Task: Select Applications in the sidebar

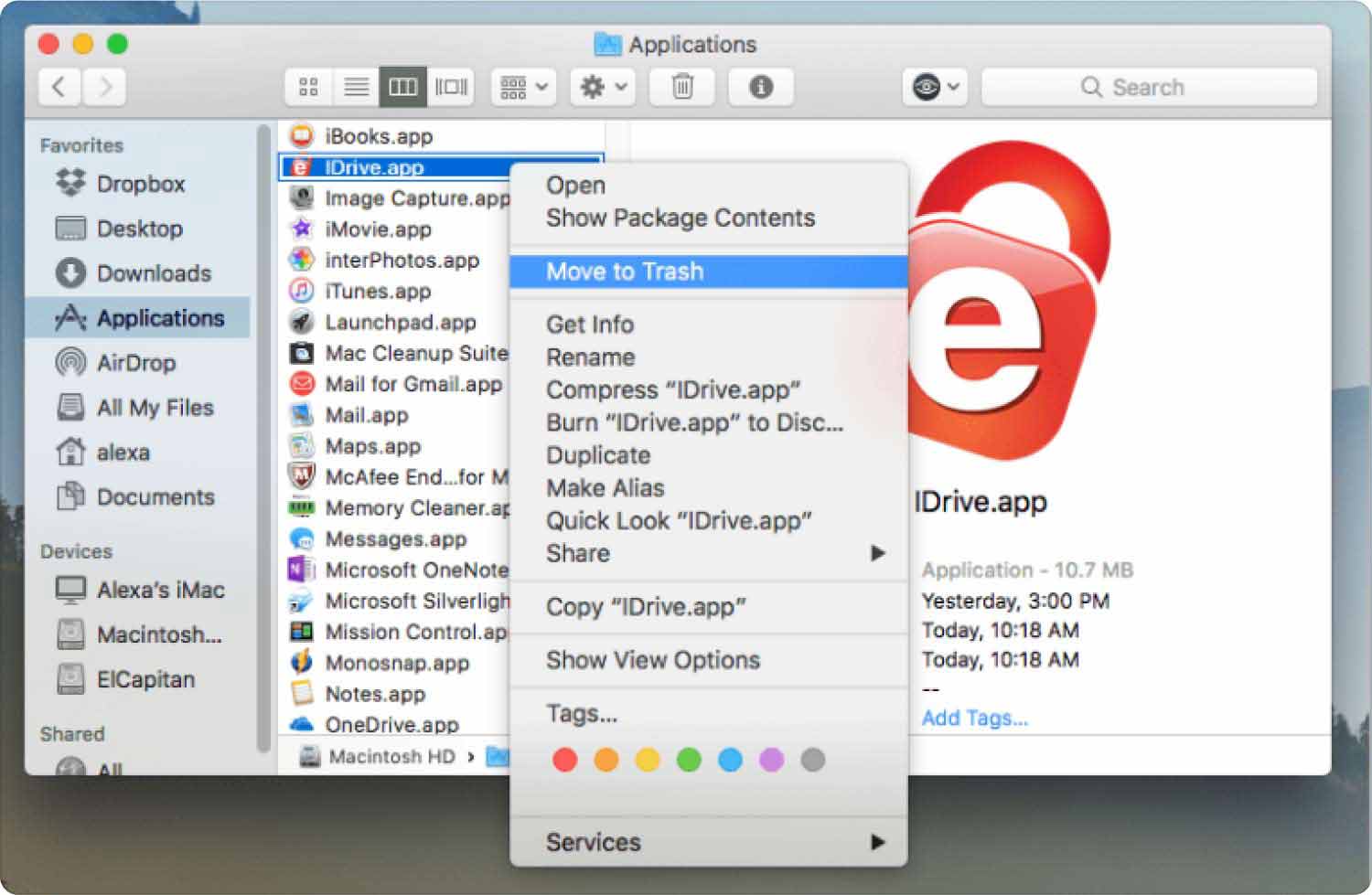Action: (x=138, y=318)
